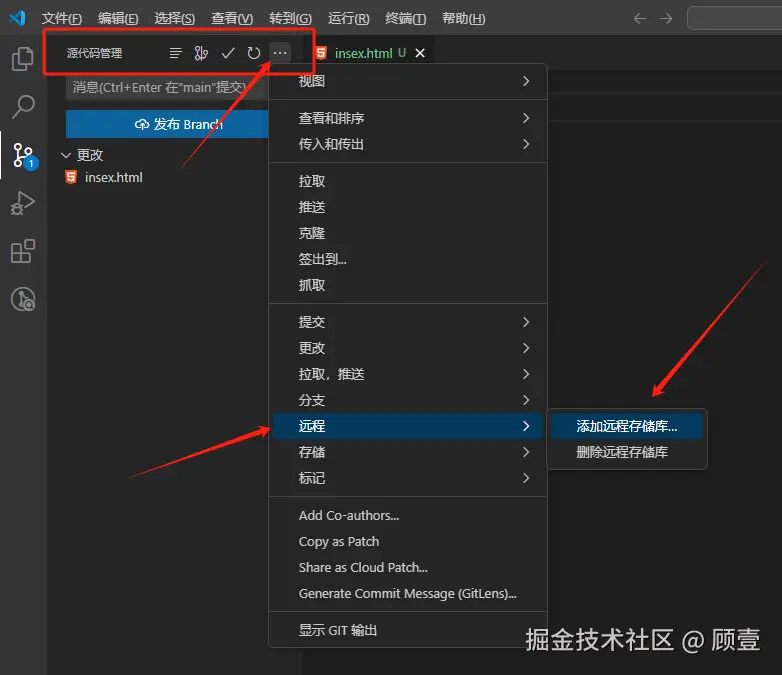Image resolution: width=782 pixels, height=675 pixels.
Task: Expand the 标记 submenu
Action: pos(408,478)
